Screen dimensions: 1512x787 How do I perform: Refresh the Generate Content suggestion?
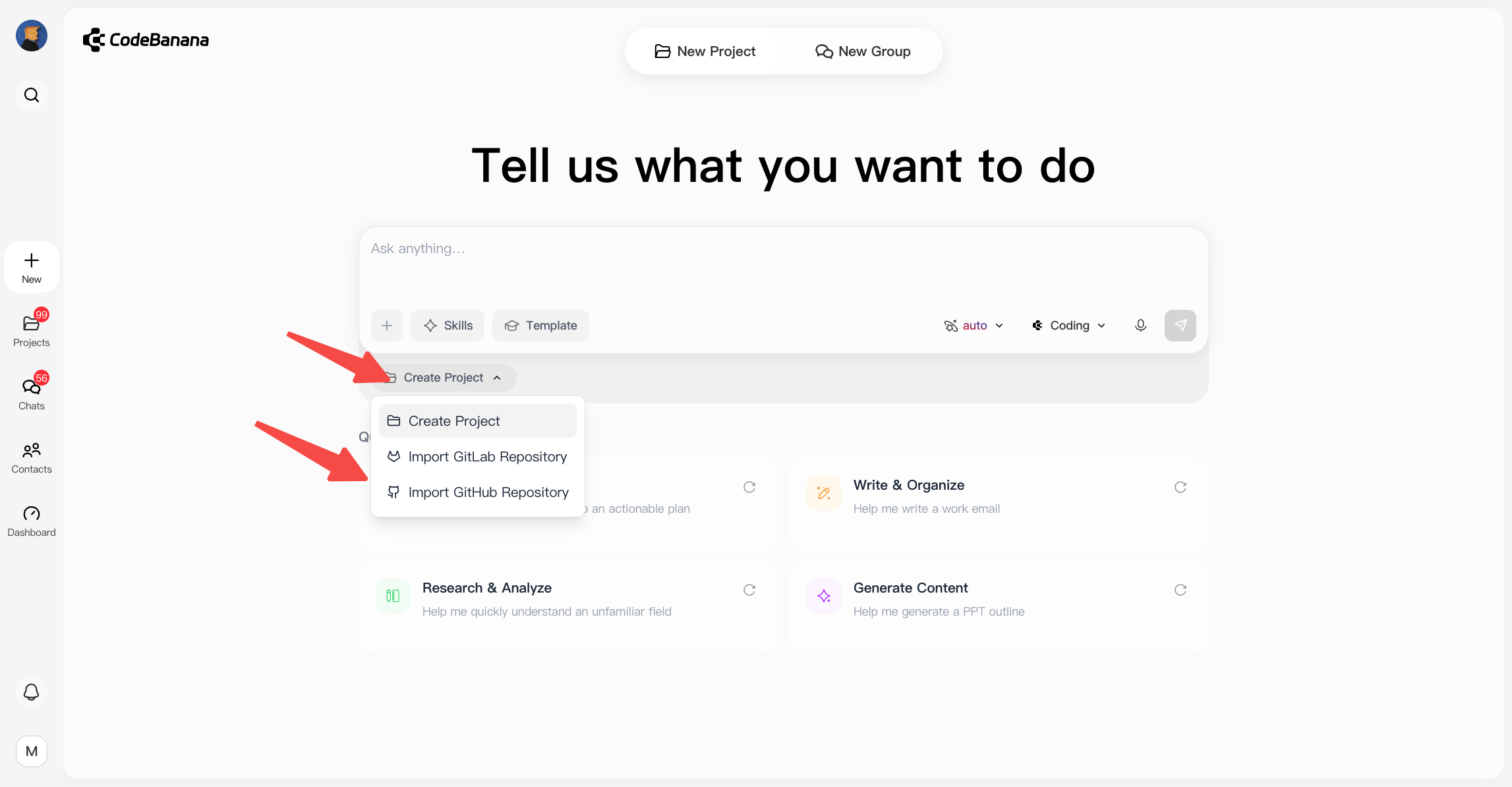pos(1180,590)
